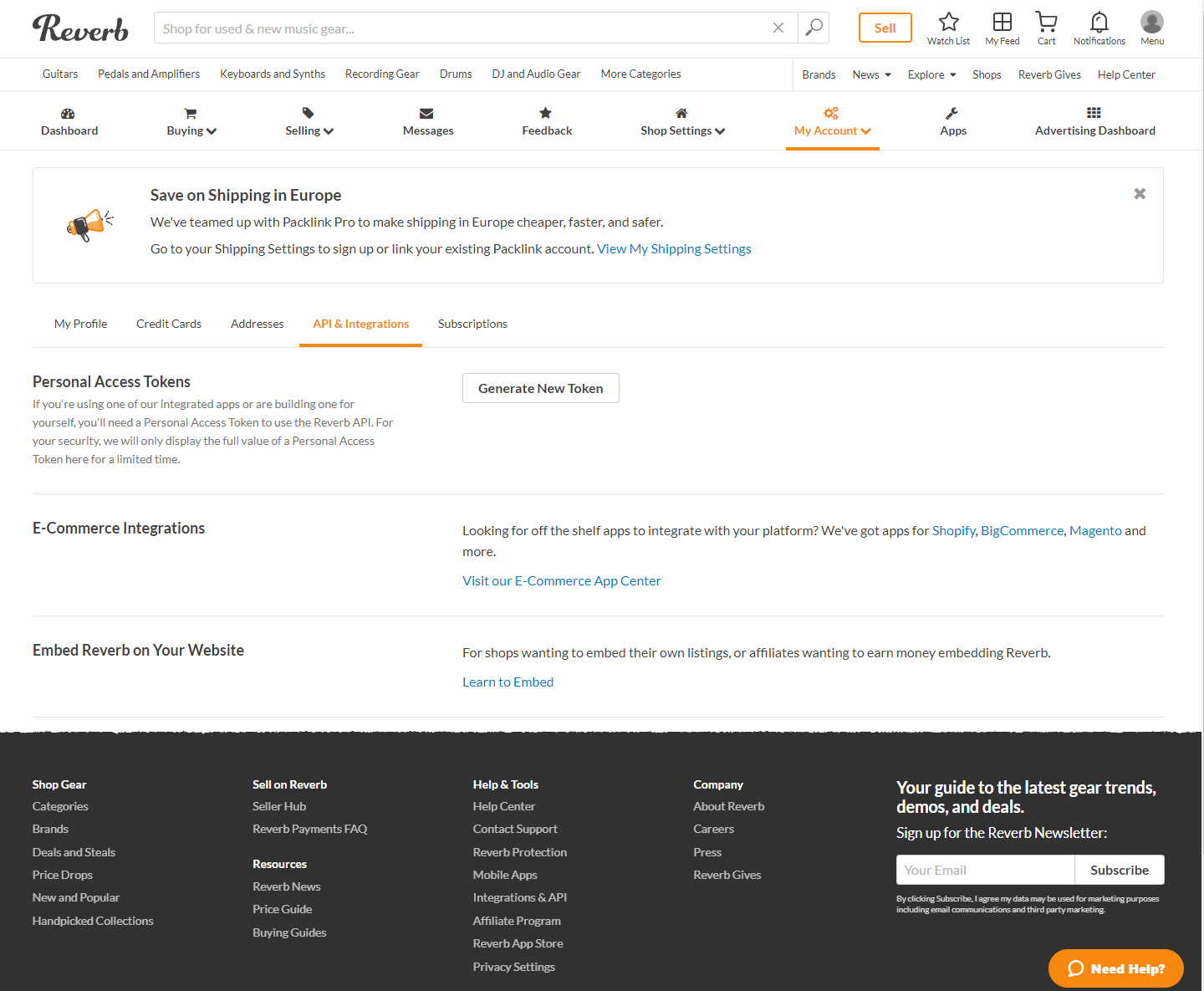
Task: Open Drums category
Action: [x=456, y=74]
